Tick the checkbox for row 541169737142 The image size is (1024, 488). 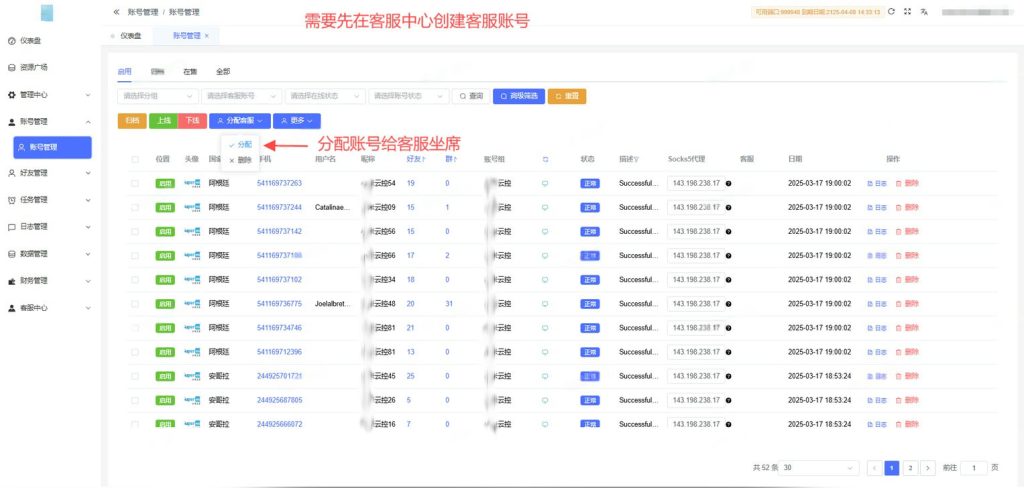(x=135, y=231)
